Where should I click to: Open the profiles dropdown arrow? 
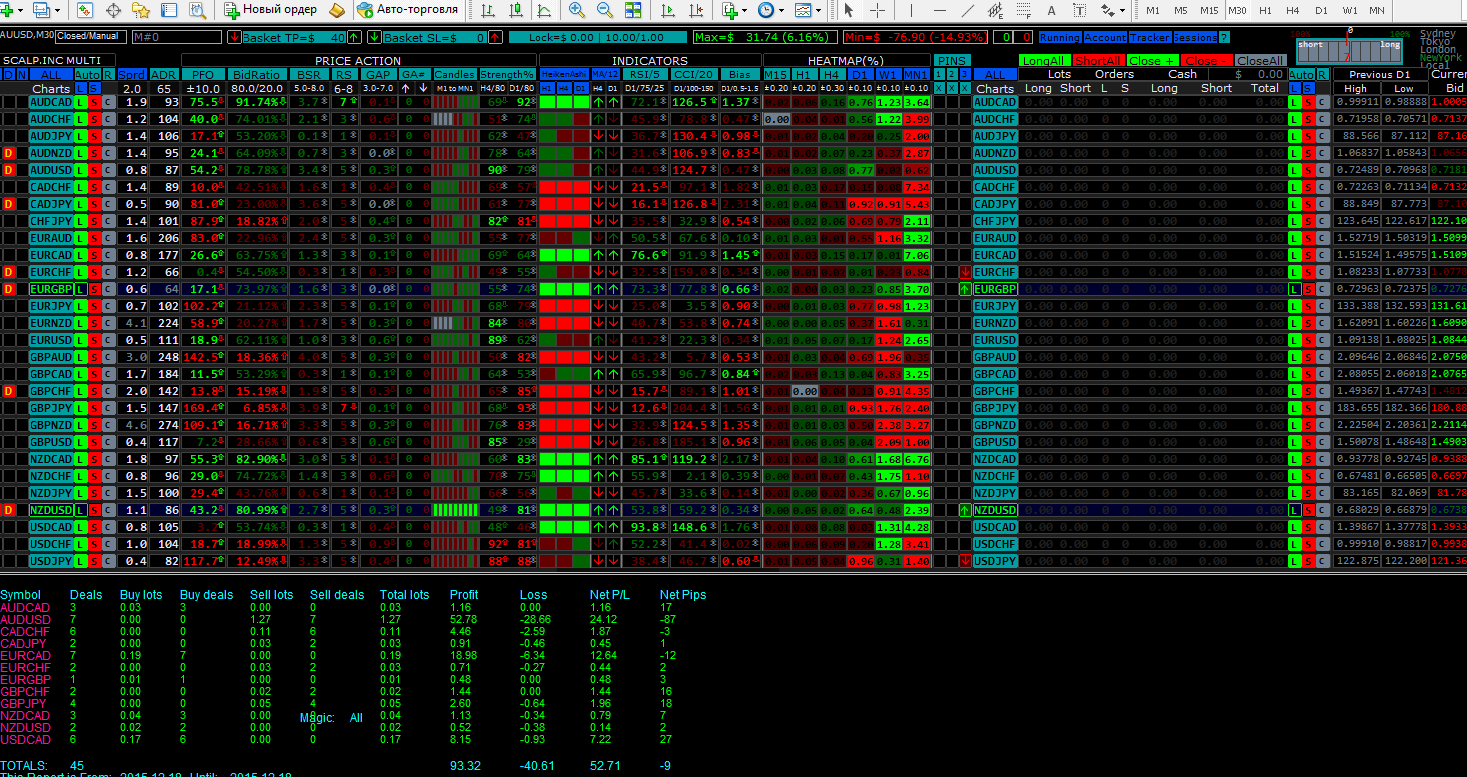pyautogui.click(x=57, y=10)
